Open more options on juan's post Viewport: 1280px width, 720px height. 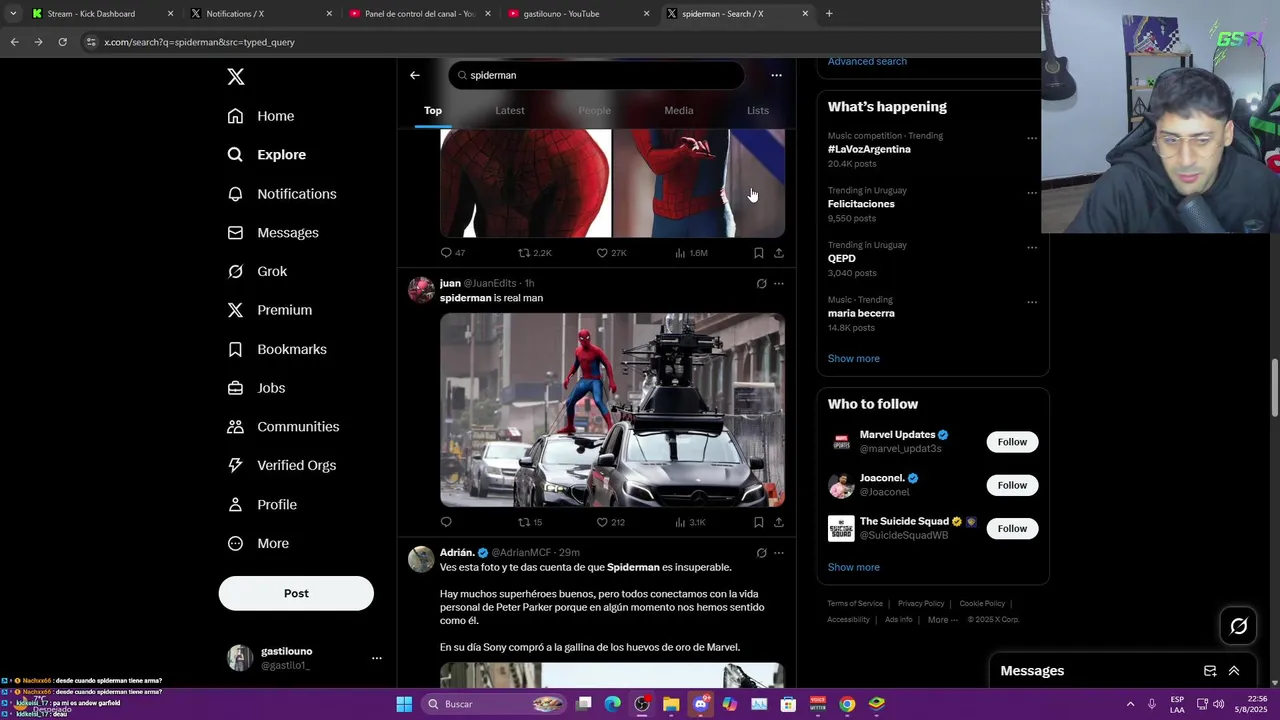[x=779, y=284]
